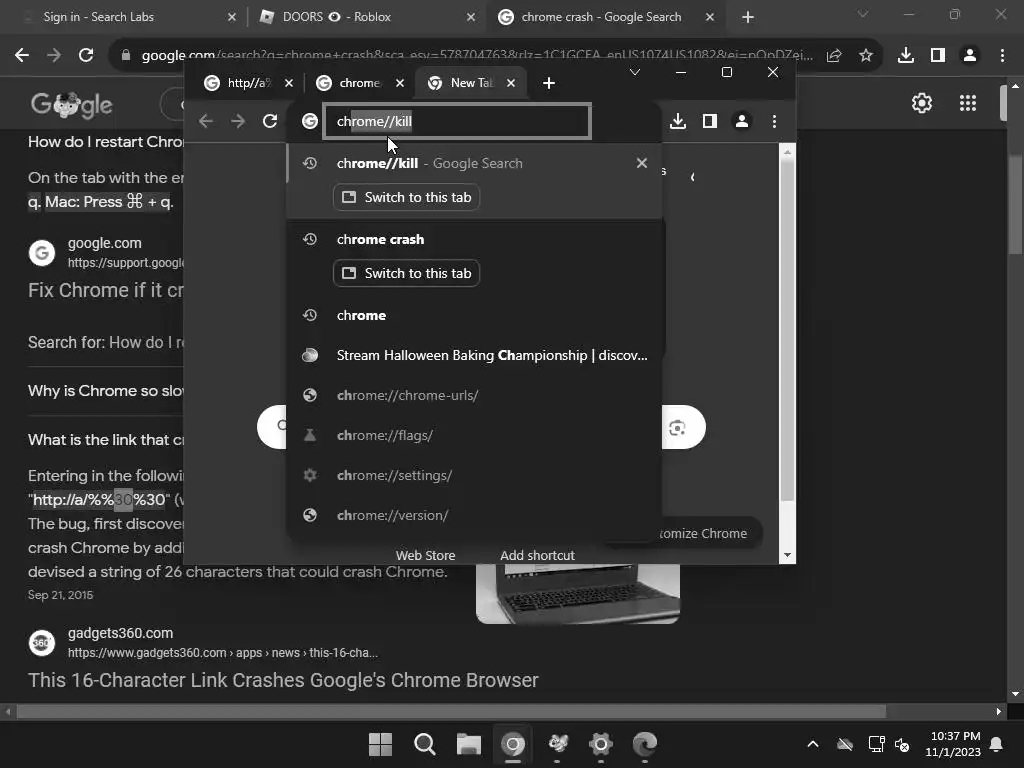Expand Why is Chrome so slow question
The image size is (1024, 768).
(106, 391)
